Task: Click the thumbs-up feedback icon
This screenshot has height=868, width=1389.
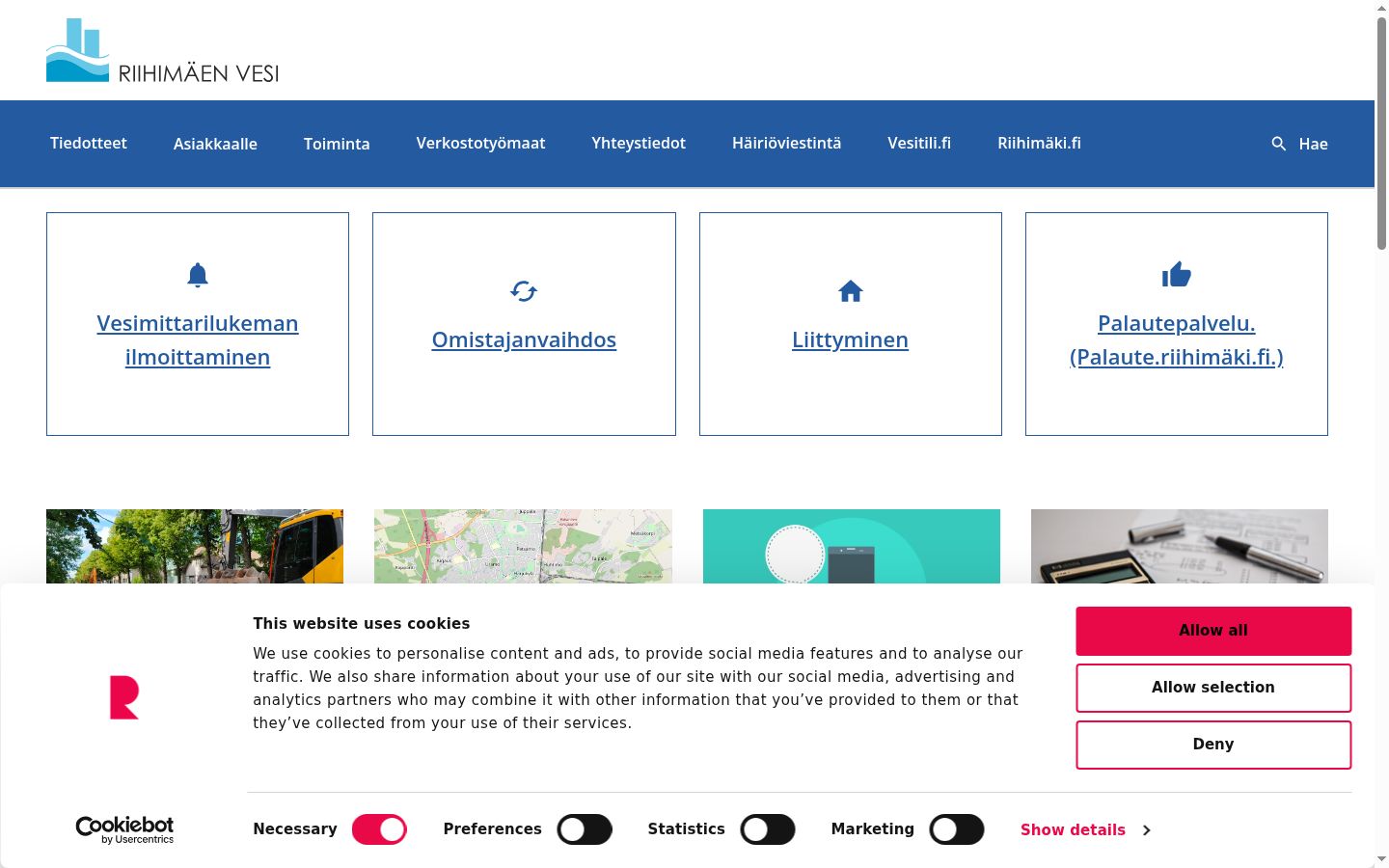Action: 1177,275
